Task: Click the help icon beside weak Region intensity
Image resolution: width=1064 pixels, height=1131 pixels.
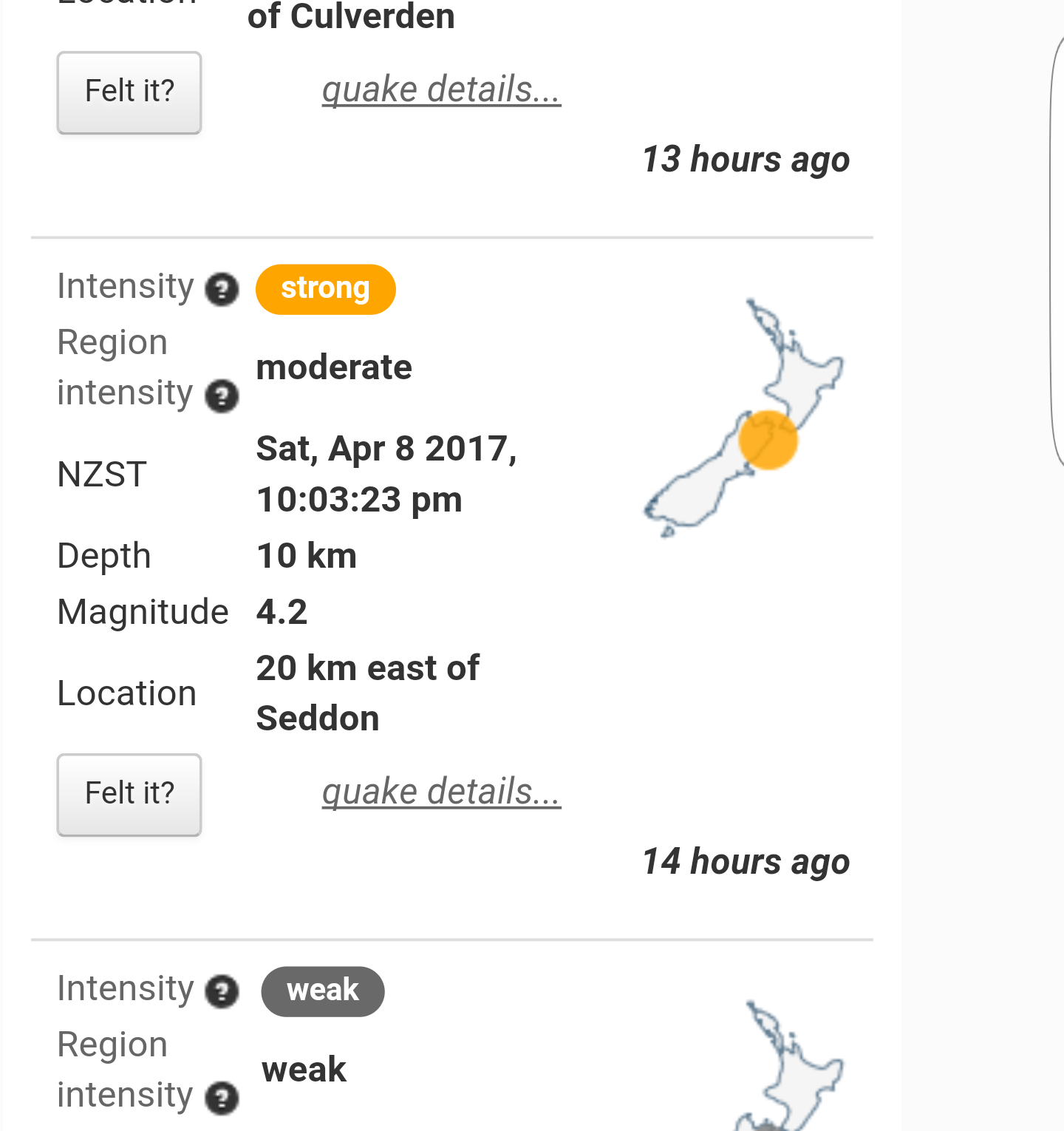Action: [x=222, y=1098]
